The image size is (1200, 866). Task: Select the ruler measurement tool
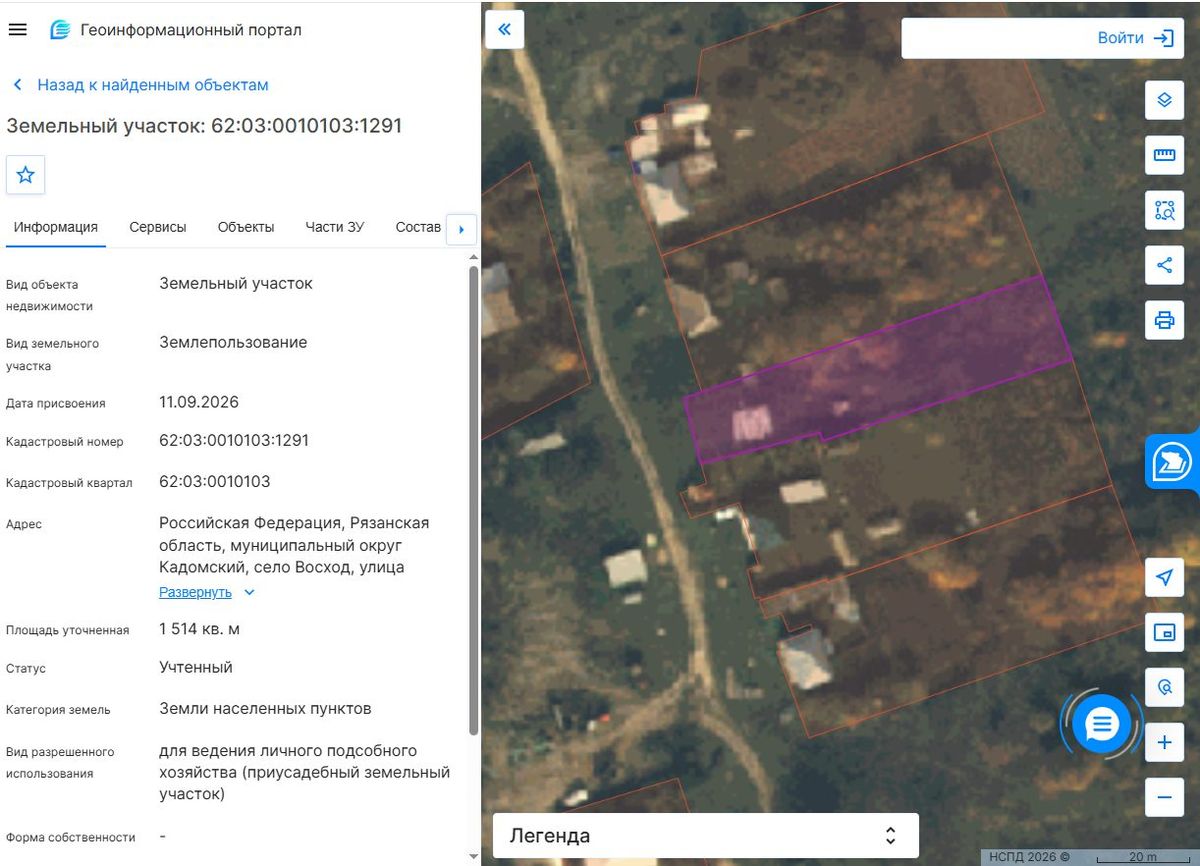(x=1164, y=155)
